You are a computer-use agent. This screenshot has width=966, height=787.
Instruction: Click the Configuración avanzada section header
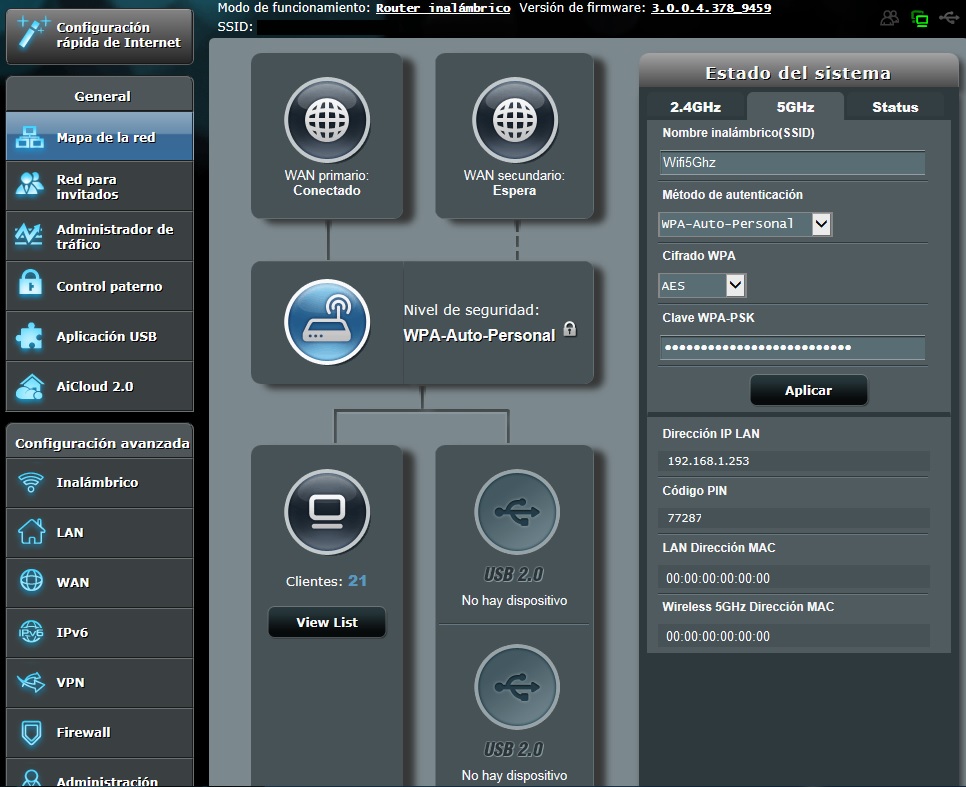100,442
